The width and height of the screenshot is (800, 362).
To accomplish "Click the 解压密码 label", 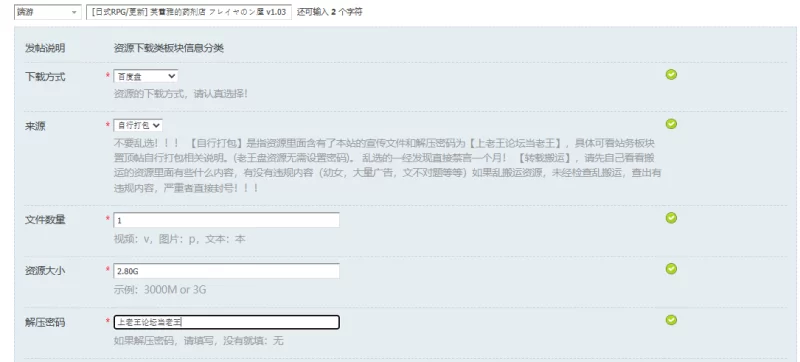I will coord(45,322).
